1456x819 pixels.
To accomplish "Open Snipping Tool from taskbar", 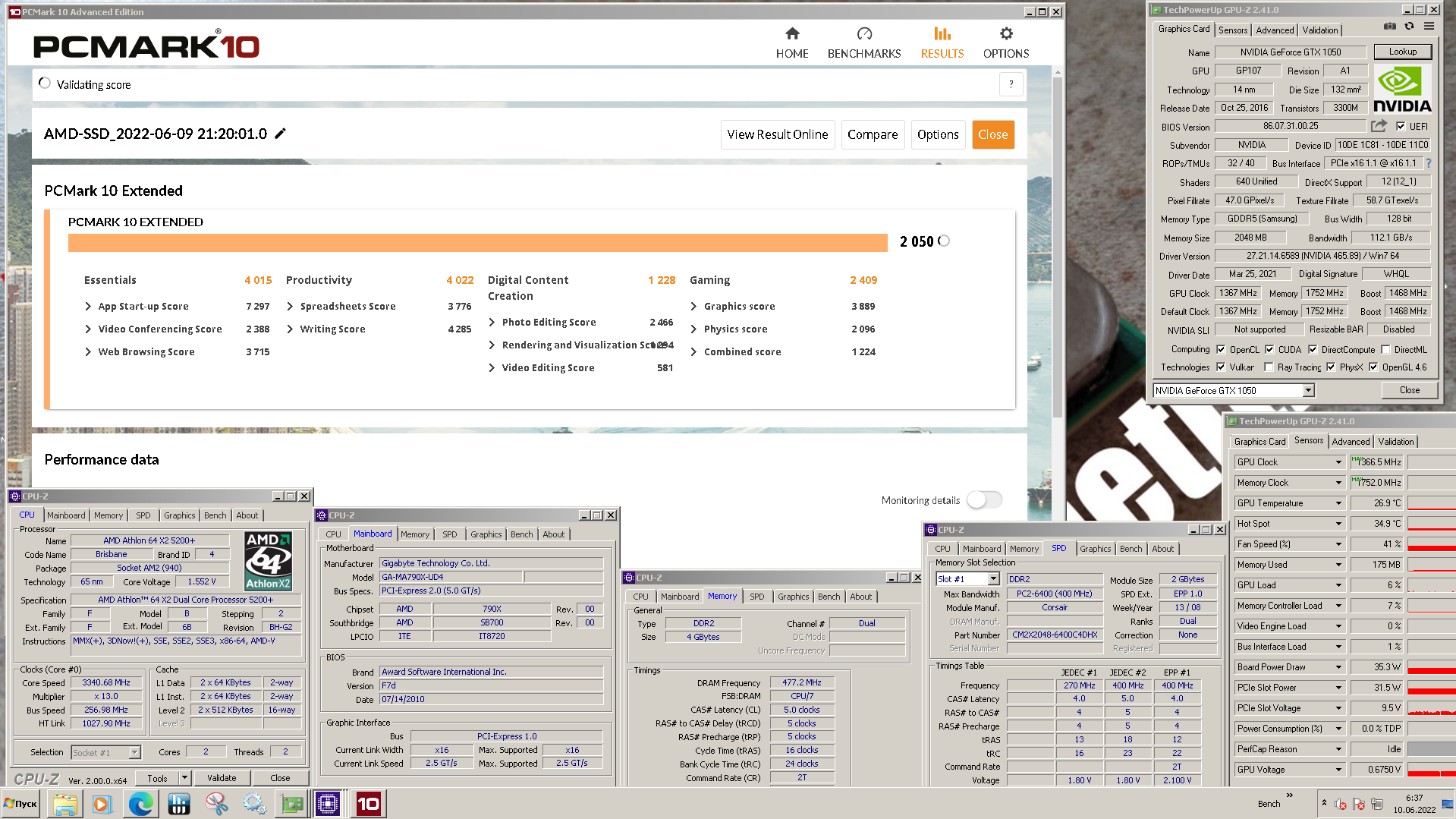I will point(216,804).
